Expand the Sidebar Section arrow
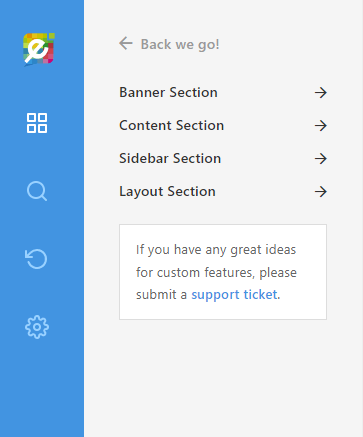 point(321,159)
